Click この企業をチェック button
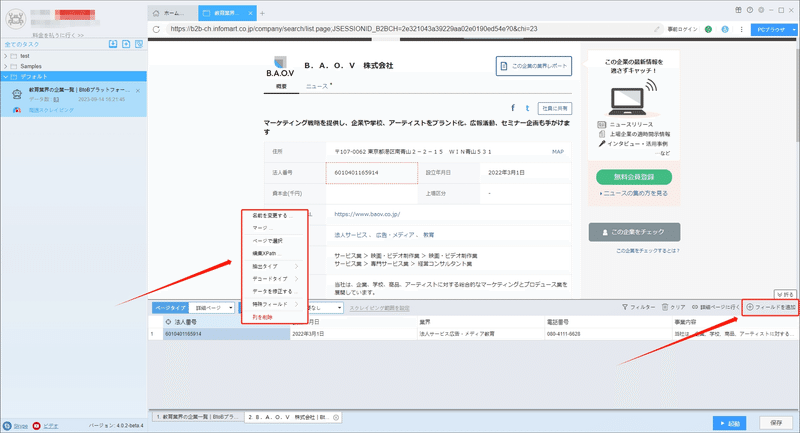Screen dimensions: 800x433 click(x=634, y=232)
